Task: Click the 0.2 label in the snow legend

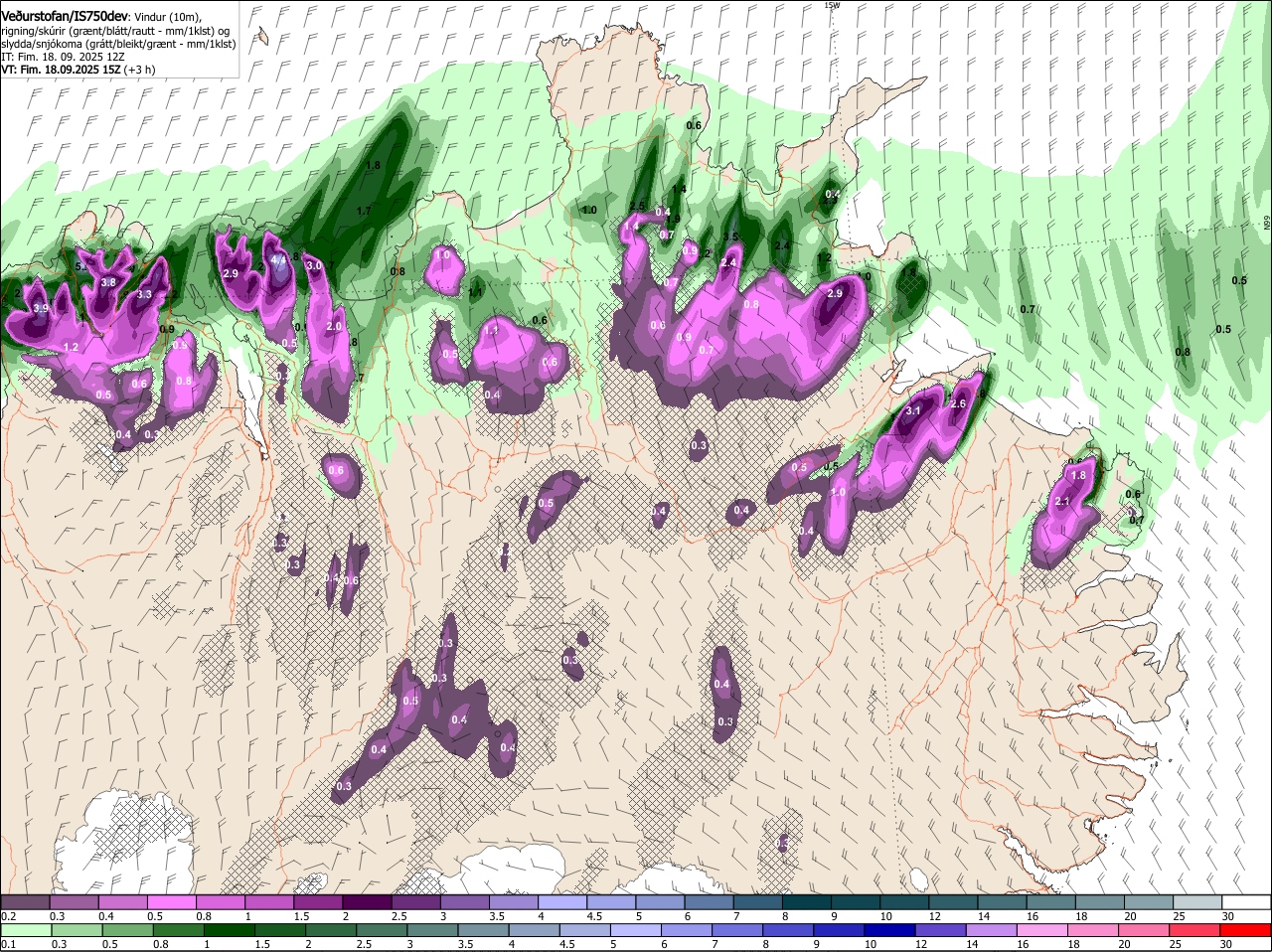Action: point(8,916)
